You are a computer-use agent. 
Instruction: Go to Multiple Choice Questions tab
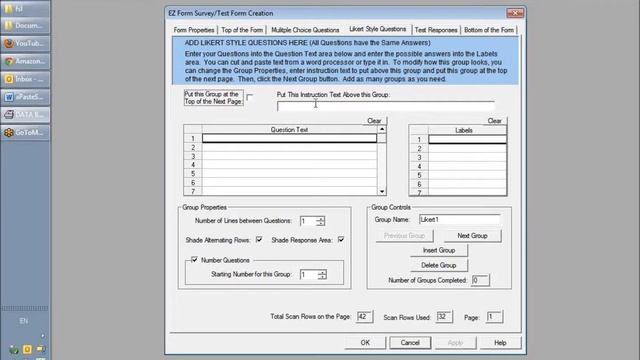coord(305,30)
